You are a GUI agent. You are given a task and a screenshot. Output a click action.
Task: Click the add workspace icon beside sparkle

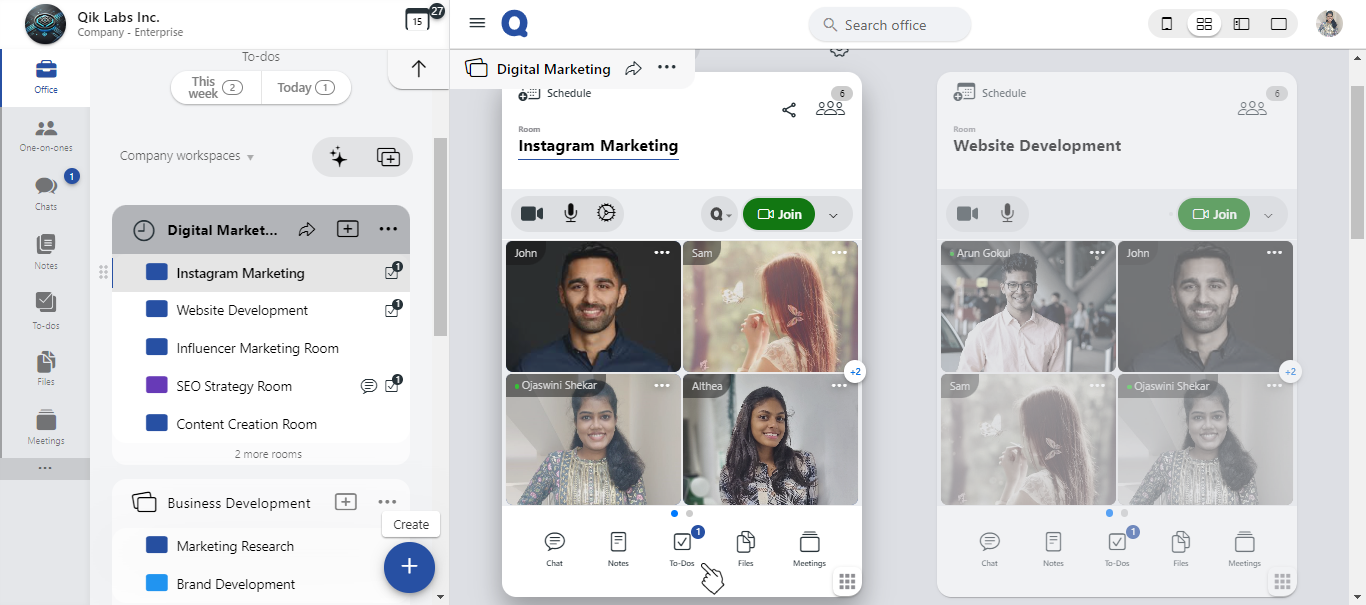388,157
